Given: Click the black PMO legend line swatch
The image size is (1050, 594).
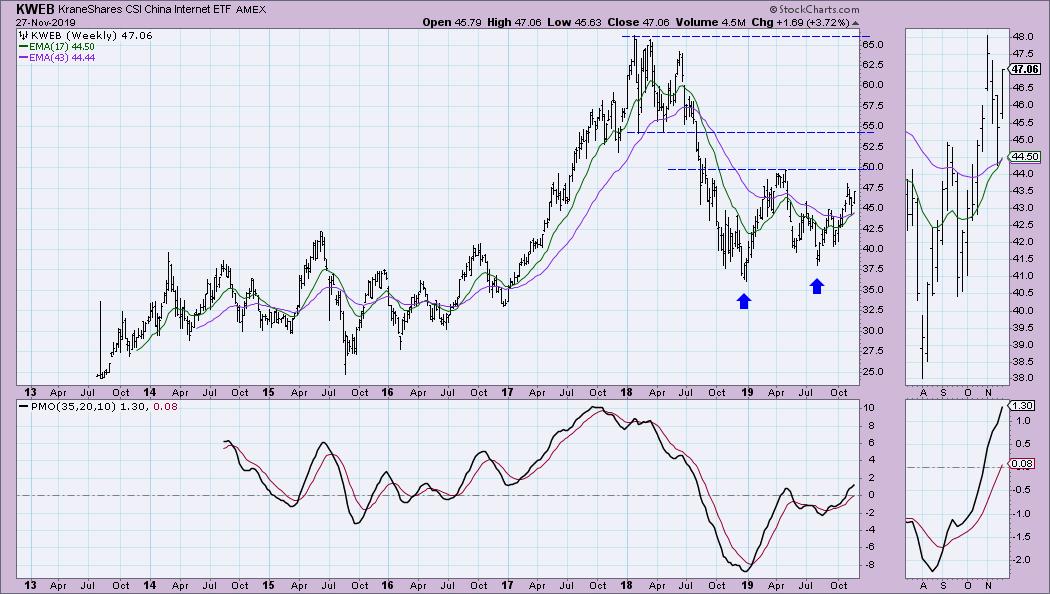Looking at the screenshot, I should [x=23, y=406].
